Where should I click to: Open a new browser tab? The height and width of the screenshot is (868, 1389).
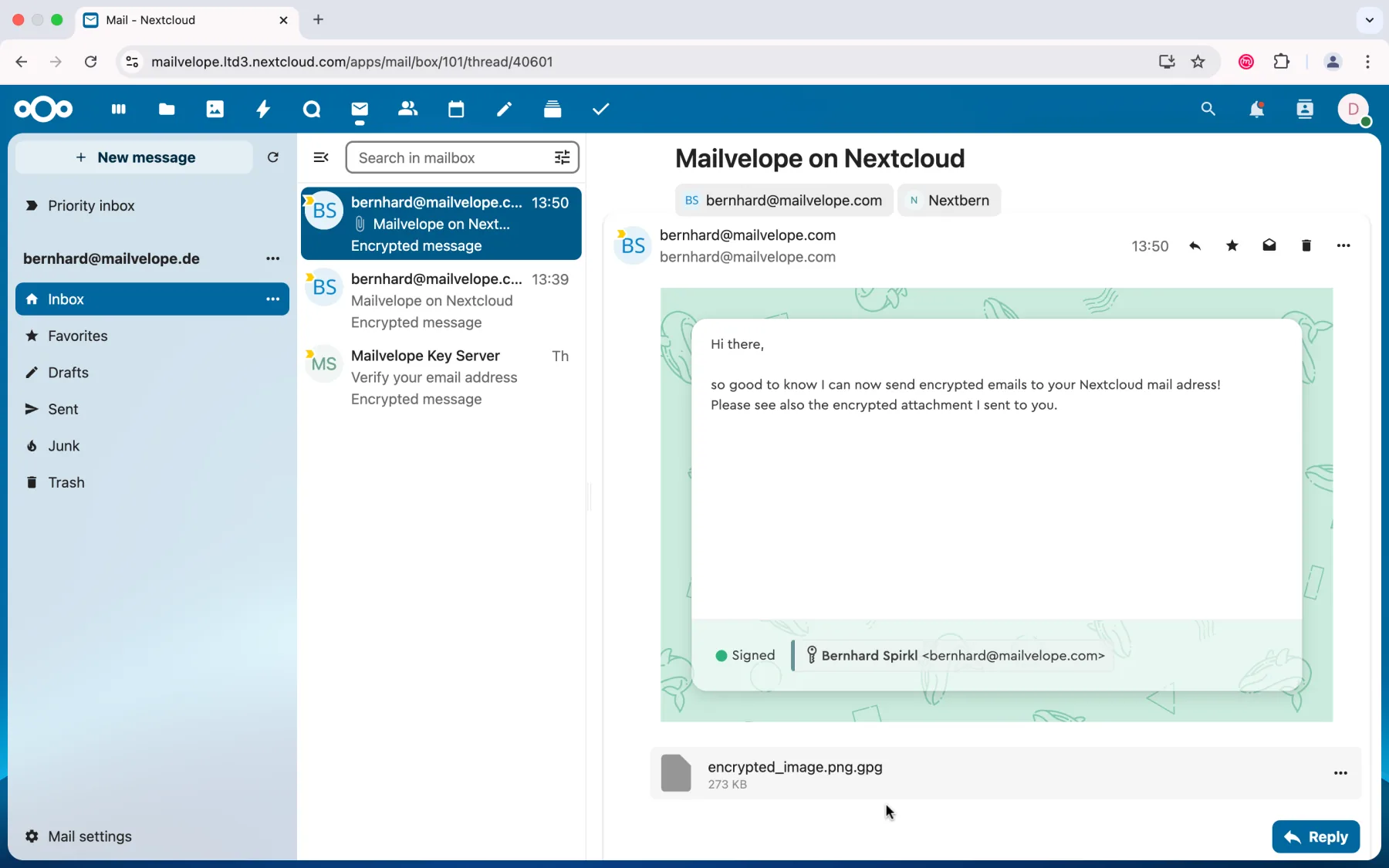(x=319, y=20)
